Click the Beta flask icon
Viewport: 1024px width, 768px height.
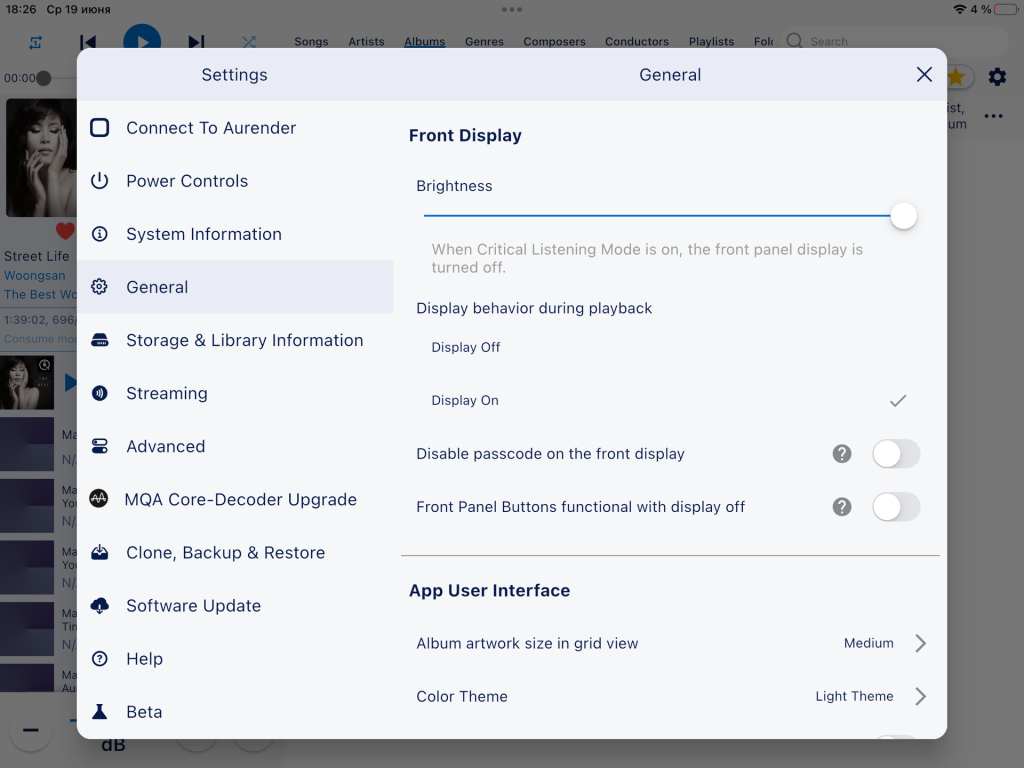pyautogui.click(x=99, y=712)
